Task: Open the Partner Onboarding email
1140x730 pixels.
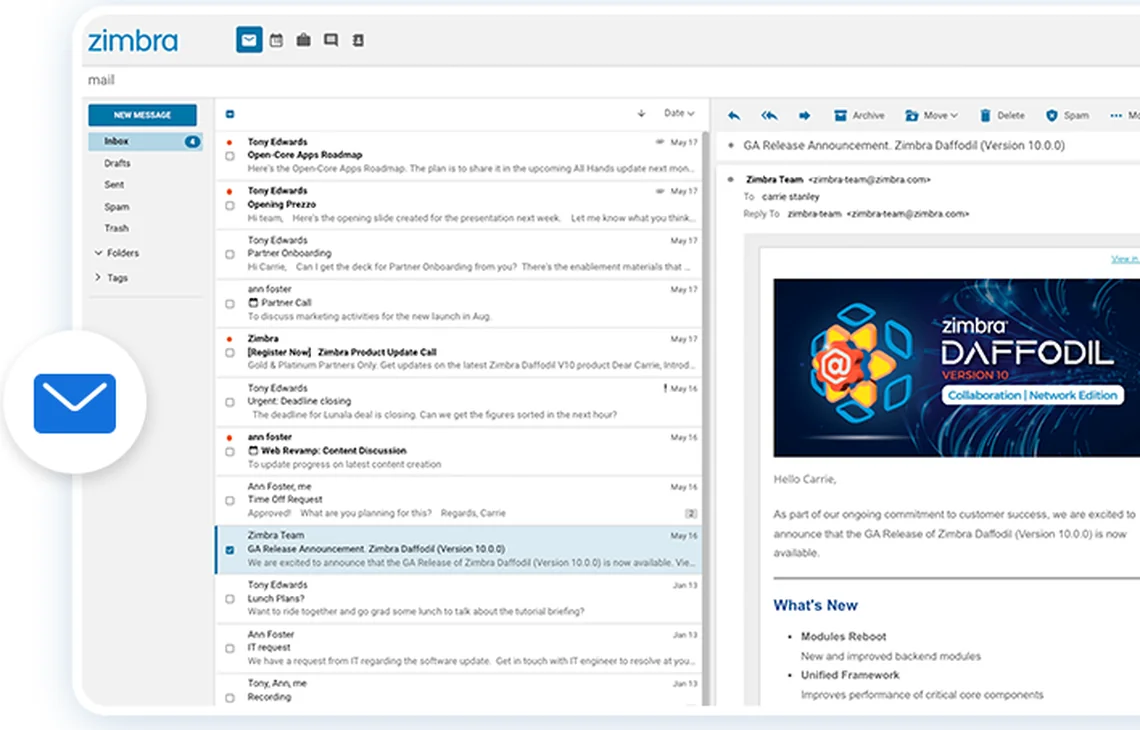Action: pos(459,254)
